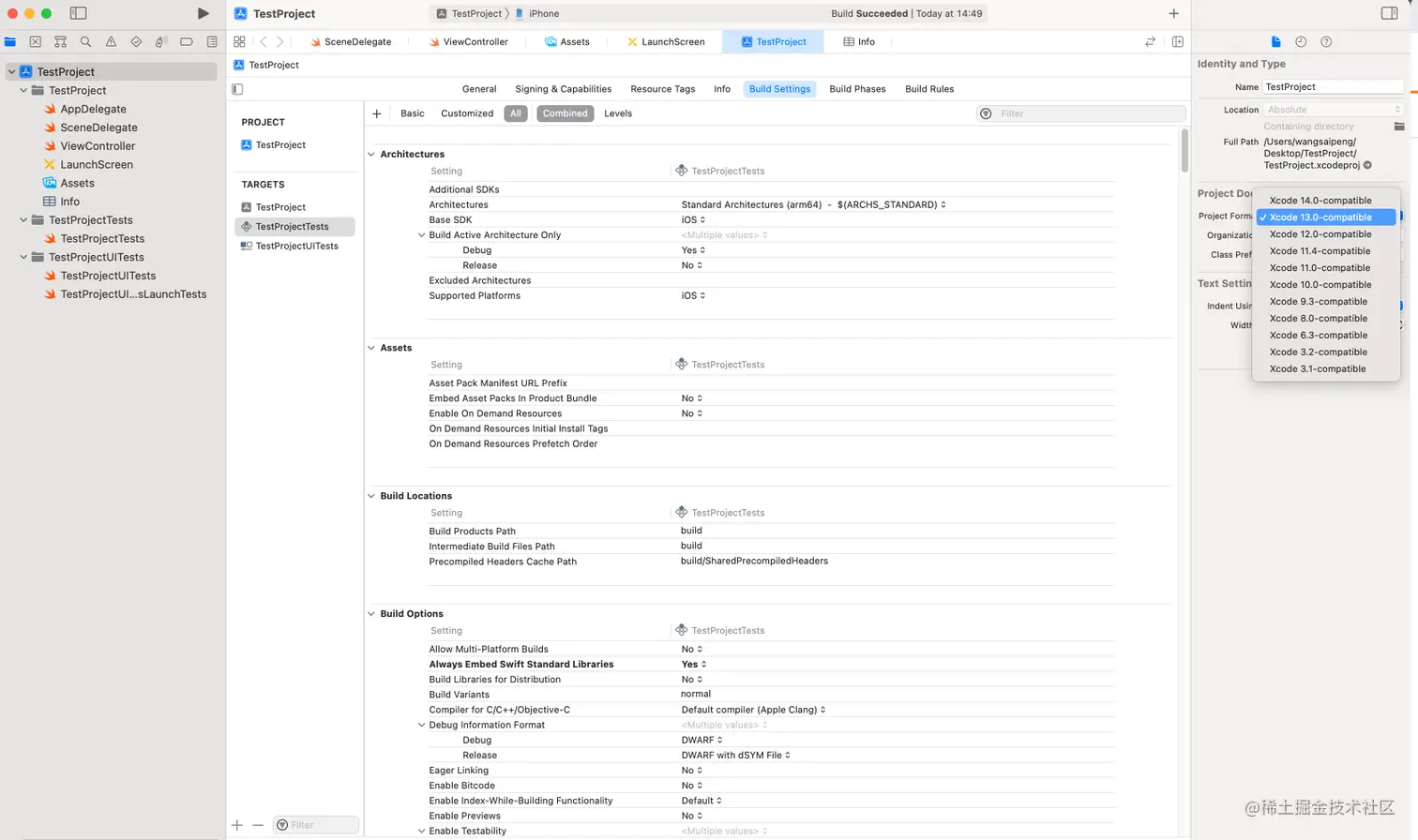Viewport: 1418px width, 840px height.
Task: Open Base SDK iOS dropdown
Action: pyautogui.click(x=693, y=219)
